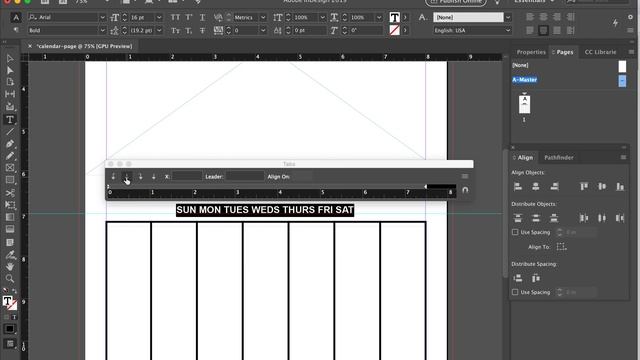640x360 pixels.
Task: Select the Gradient Feather tool
Action: coord(10,229)
